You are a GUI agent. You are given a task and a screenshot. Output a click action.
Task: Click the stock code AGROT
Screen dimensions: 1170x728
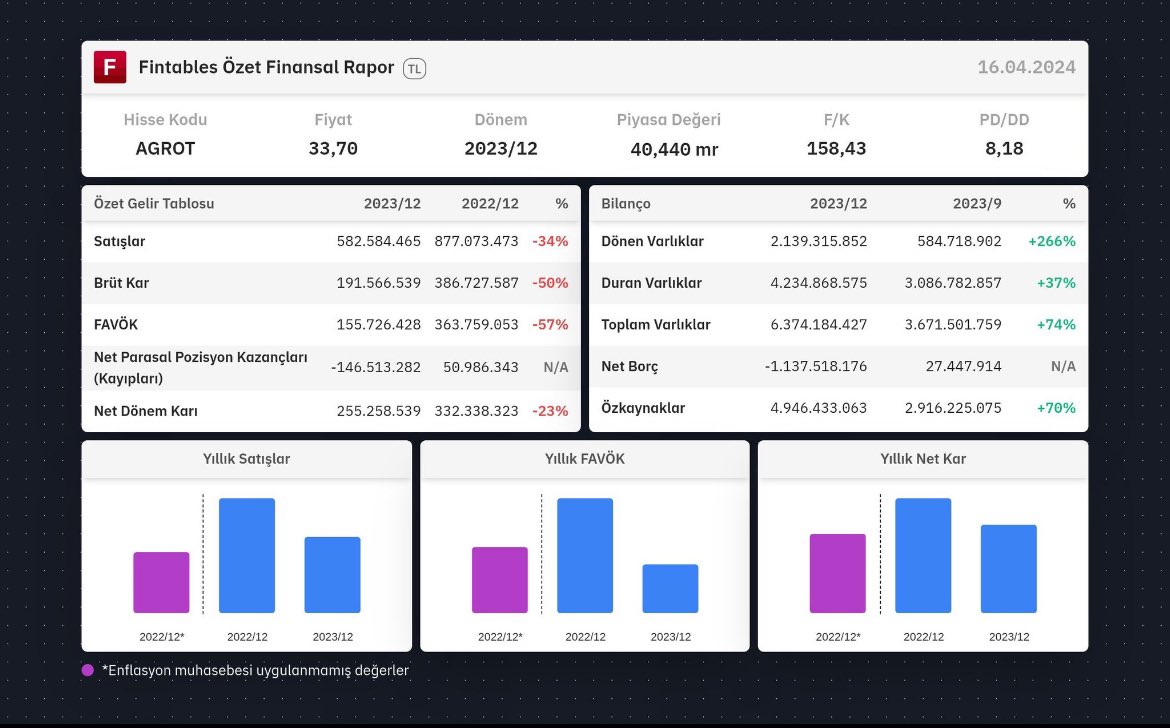coord(165,148)
